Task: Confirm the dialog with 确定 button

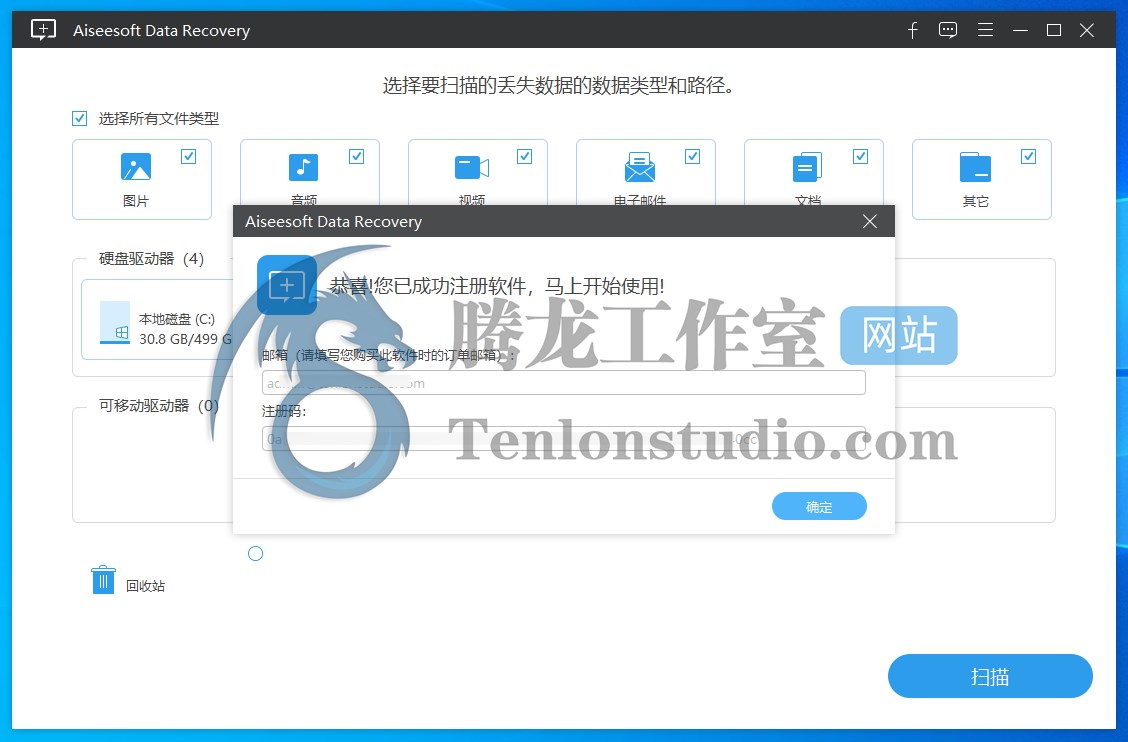Action: (x=819, y=506)
